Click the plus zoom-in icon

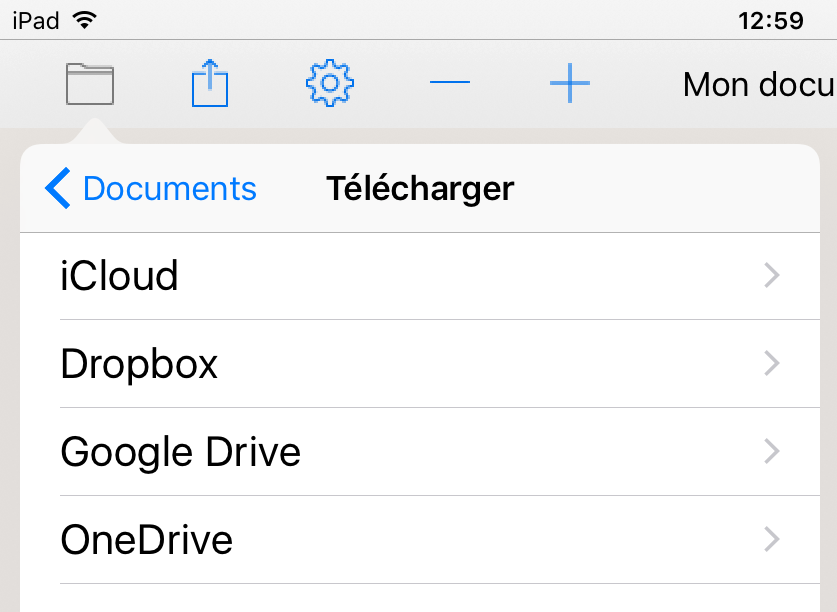pos(570,83)
